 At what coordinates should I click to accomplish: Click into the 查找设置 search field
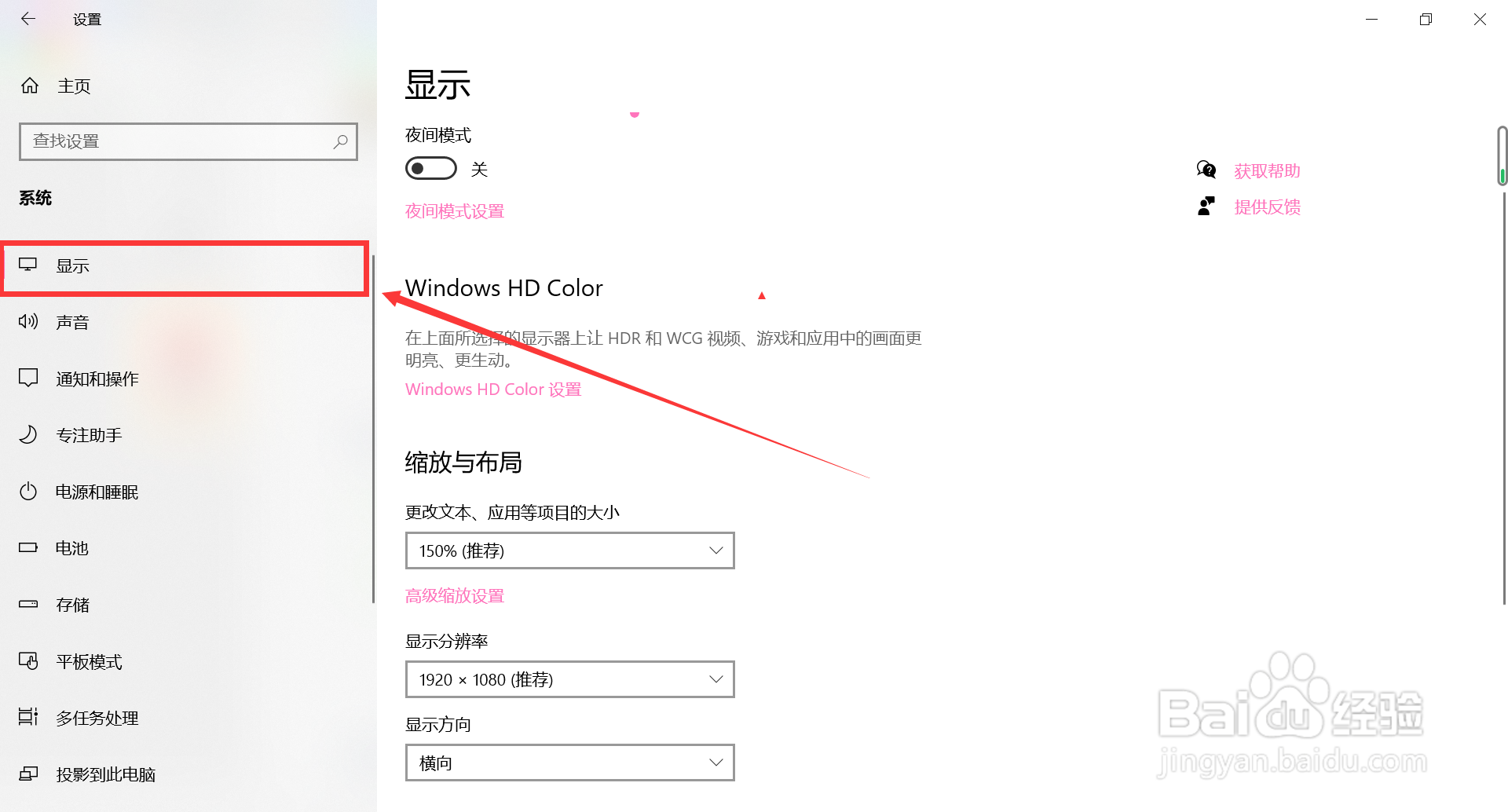pos(188,141)
